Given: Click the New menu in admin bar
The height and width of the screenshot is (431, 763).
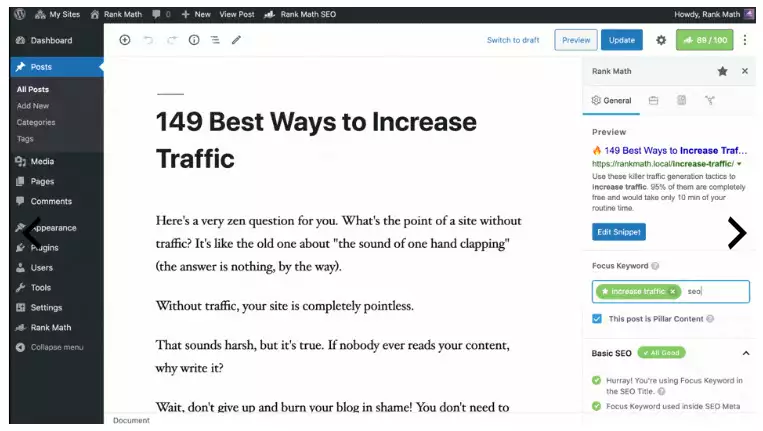Looking at the screenshot, I should pyautogui.click(x=196, y=14).
